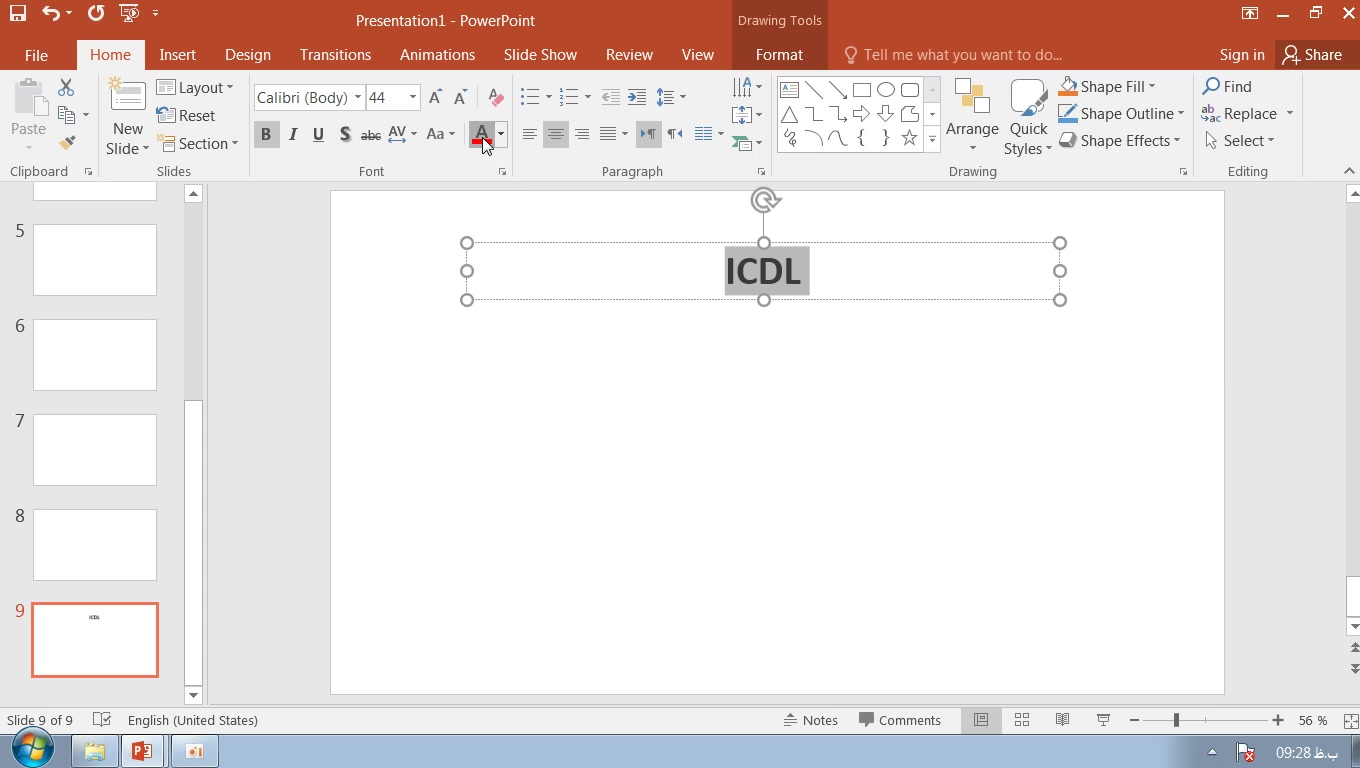Switch to the Insert tab
Viewport: 1360px width, 768px height.
pos(178,55)
